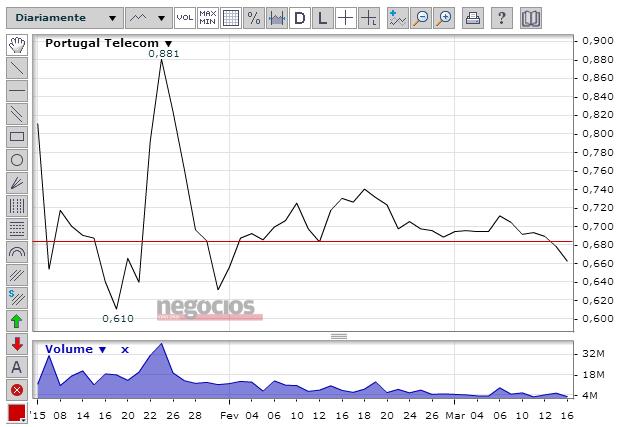Viewport: 640px width, 427px height.
Task: Click the 32M volume axis label
Action: click(593, 354)
